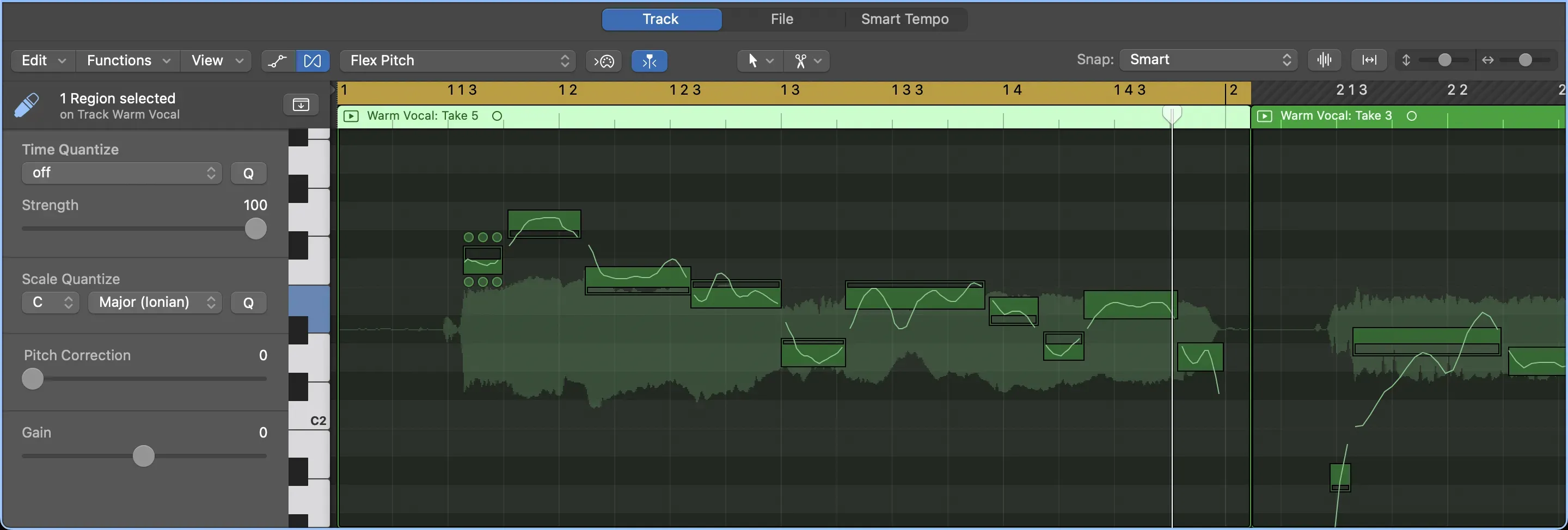Viewport: 1568px width, 530px height.
Task: Click the Time Quantize Q button
Action: pos(248,174)
